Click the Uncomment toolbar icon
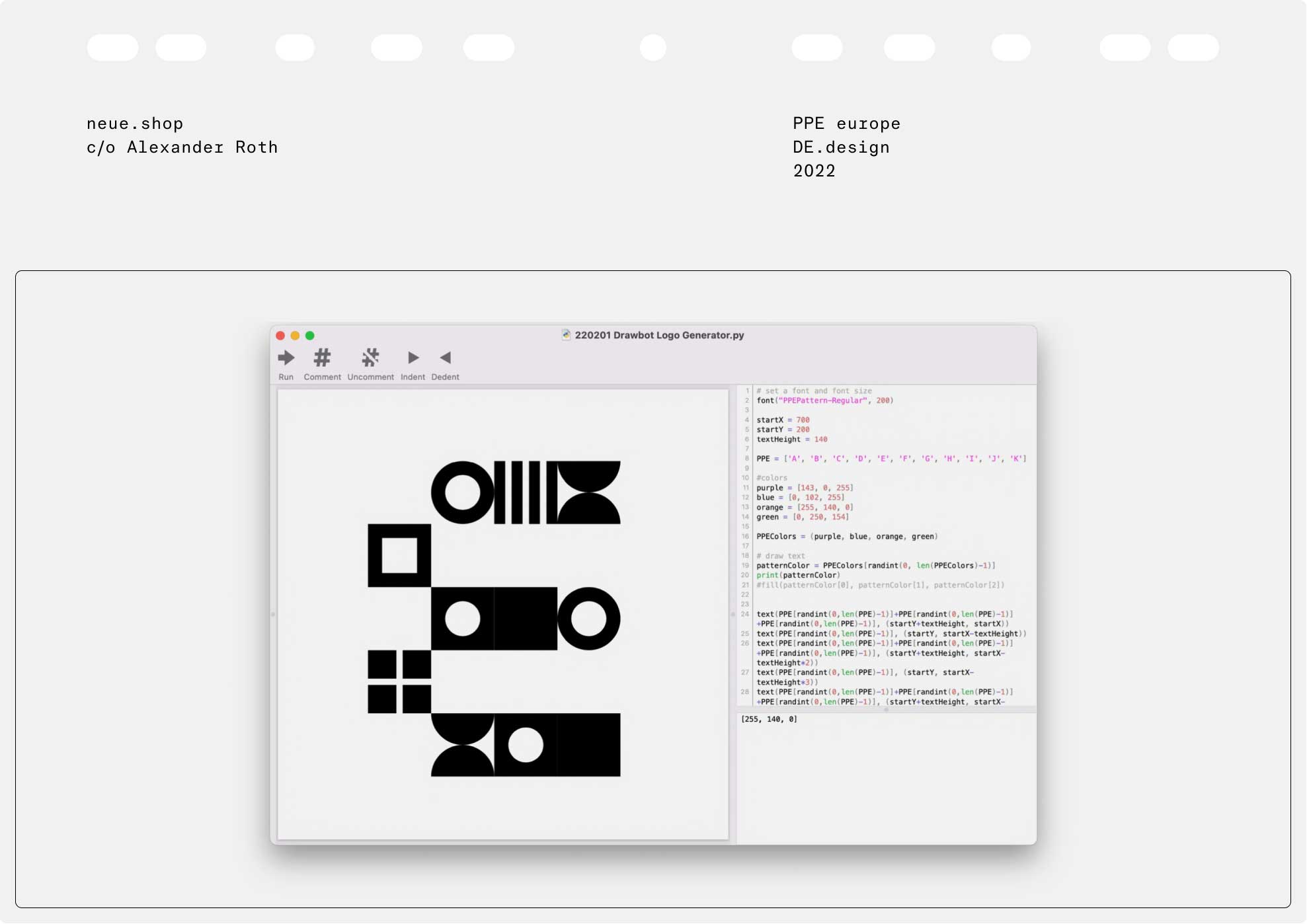 (x=370, y=359)
